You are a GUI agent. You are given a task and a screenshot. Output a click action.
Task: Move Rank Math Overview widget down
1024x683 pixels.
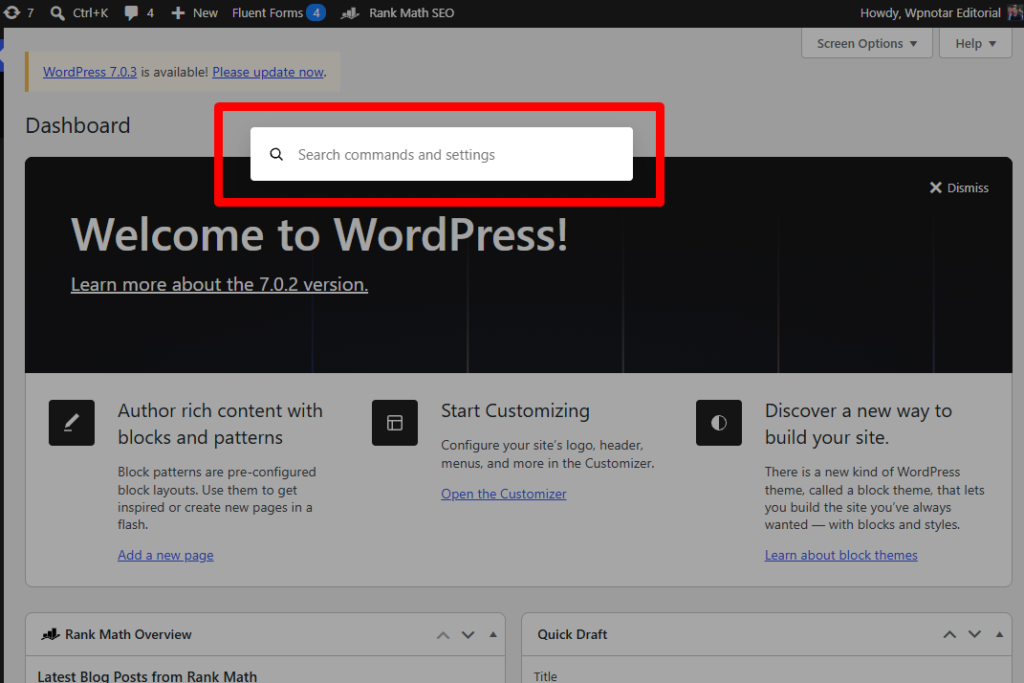click(x=468, y=635)
